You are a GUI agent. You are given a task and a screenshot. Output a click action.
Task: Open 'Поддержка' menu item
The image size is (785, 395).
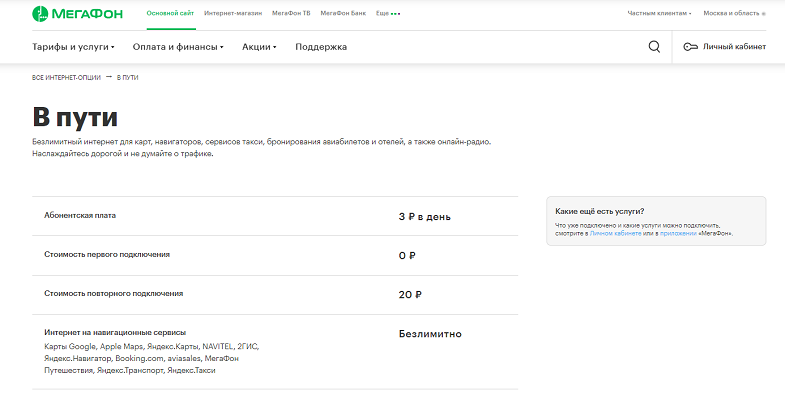coord(321,47)
